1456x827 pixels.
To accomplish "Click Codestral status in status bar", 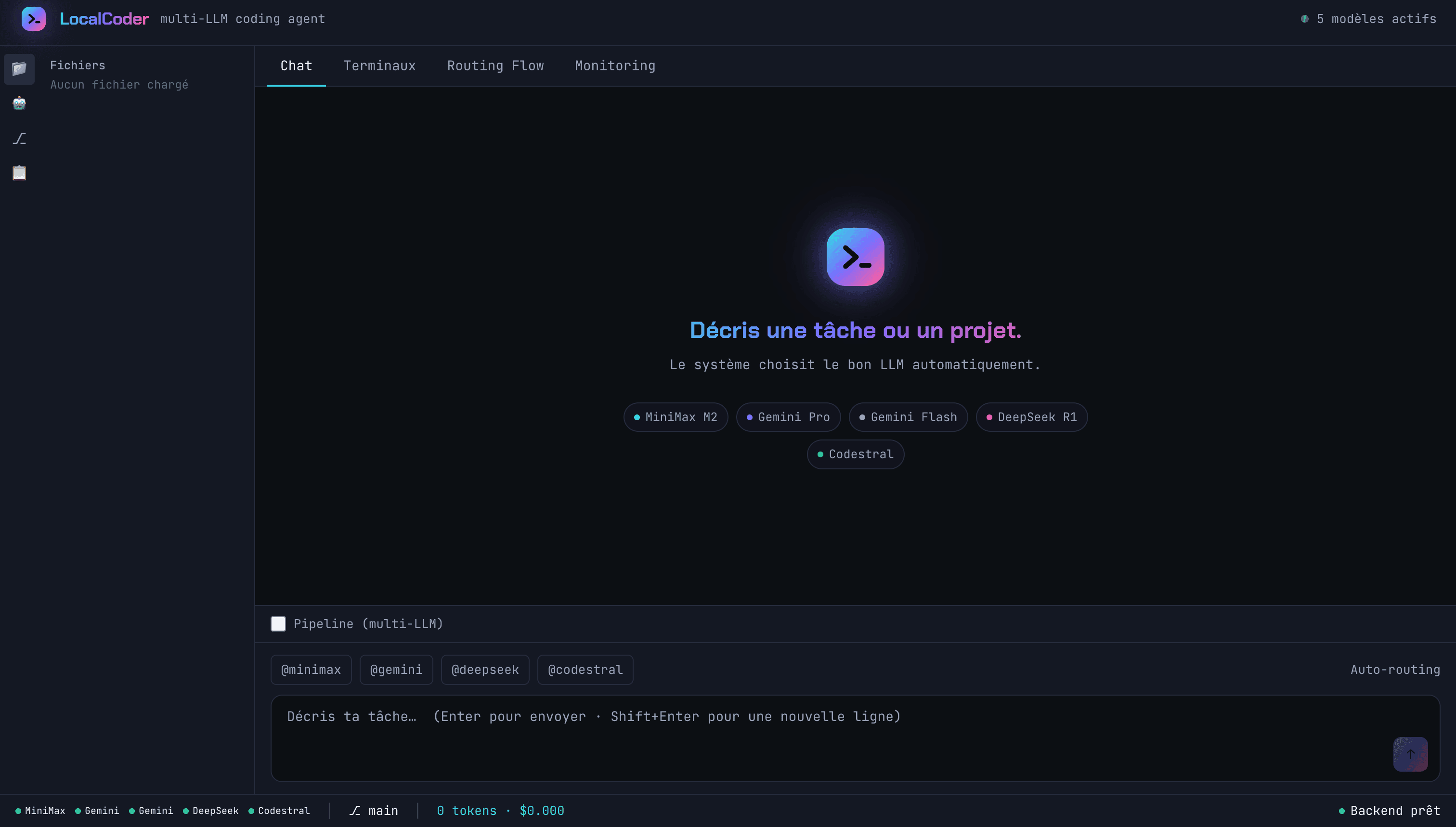I will coord(279,811).
